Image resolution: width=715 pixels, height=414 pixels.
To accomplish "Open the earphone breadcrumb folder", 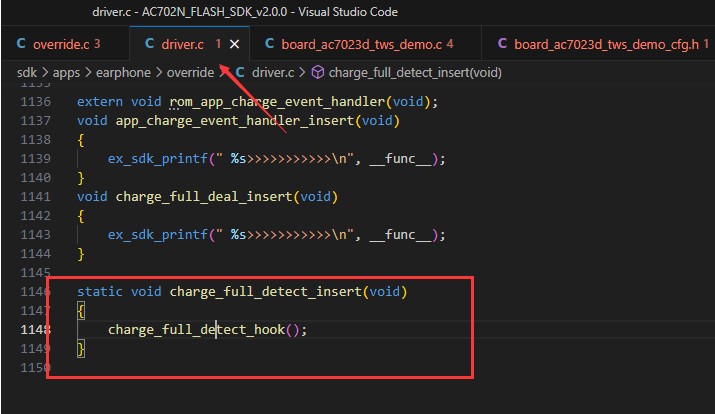I will click(x=123, y=72).
